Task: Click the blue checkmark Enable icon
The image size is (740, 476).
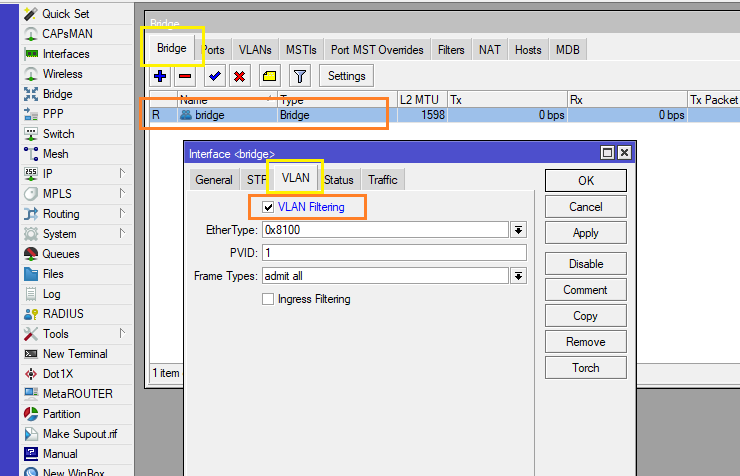Action: (215, 76)
